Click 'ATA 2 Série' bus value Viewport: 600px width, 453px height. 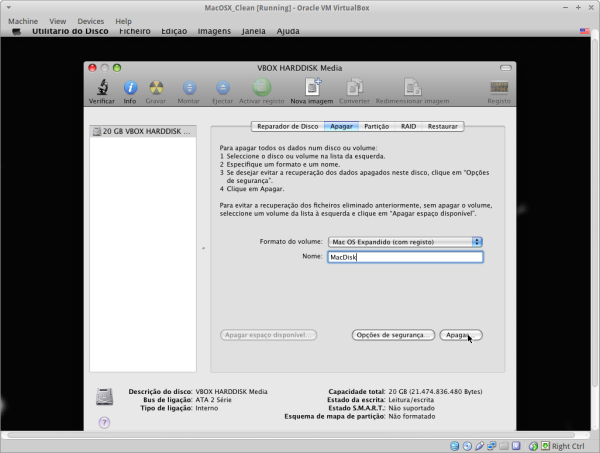[214, 400]
